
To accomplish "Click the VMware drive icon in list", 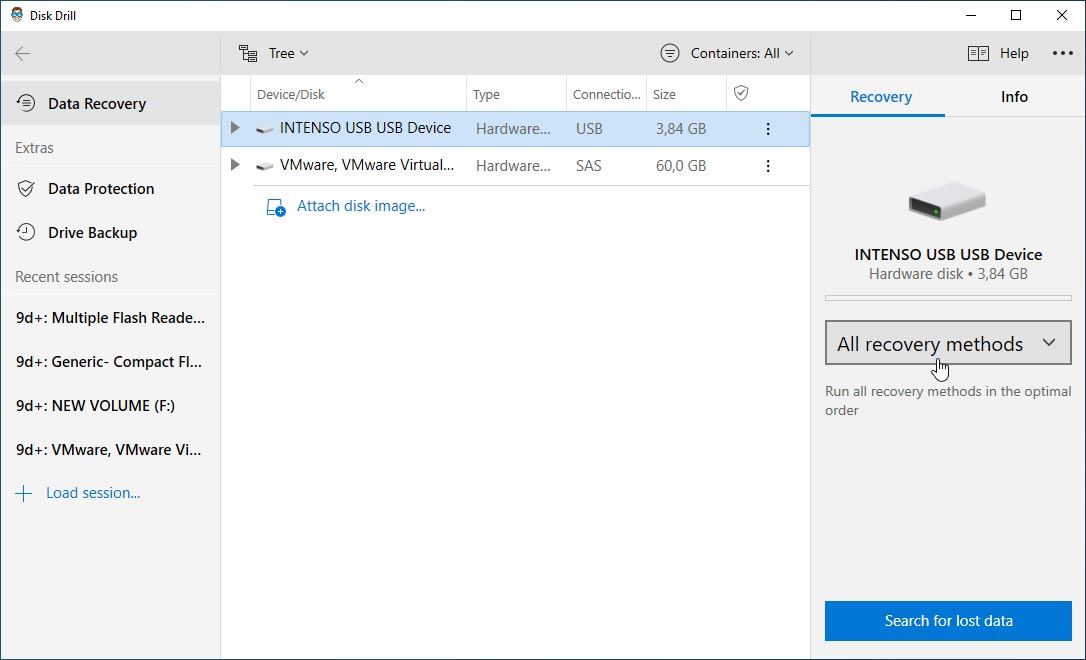I will 264,166.
